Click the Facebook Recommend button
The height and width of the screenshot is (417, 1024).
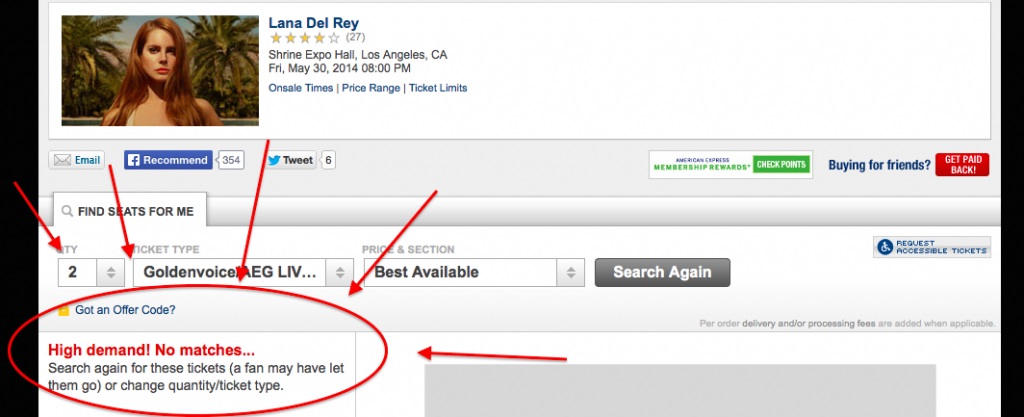click(x=168, y=160)
